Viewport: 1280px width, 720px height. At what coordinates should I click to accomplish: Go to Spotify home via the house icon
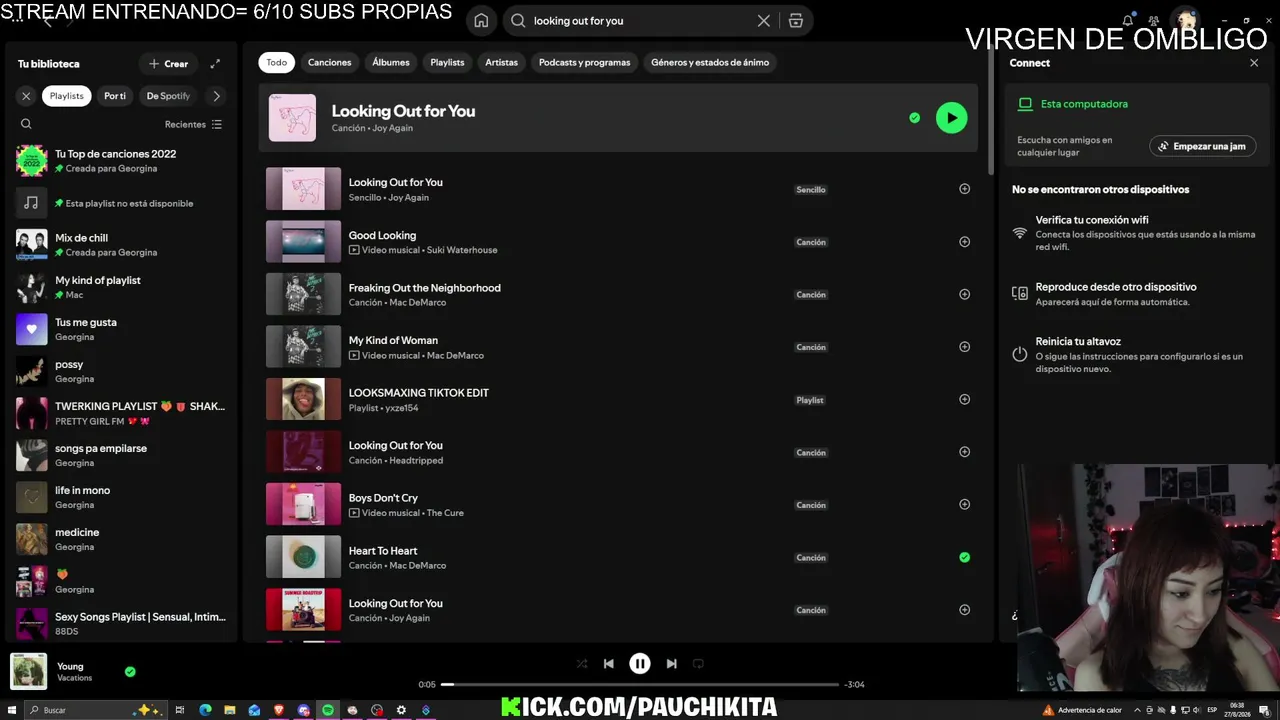[481, 20]
